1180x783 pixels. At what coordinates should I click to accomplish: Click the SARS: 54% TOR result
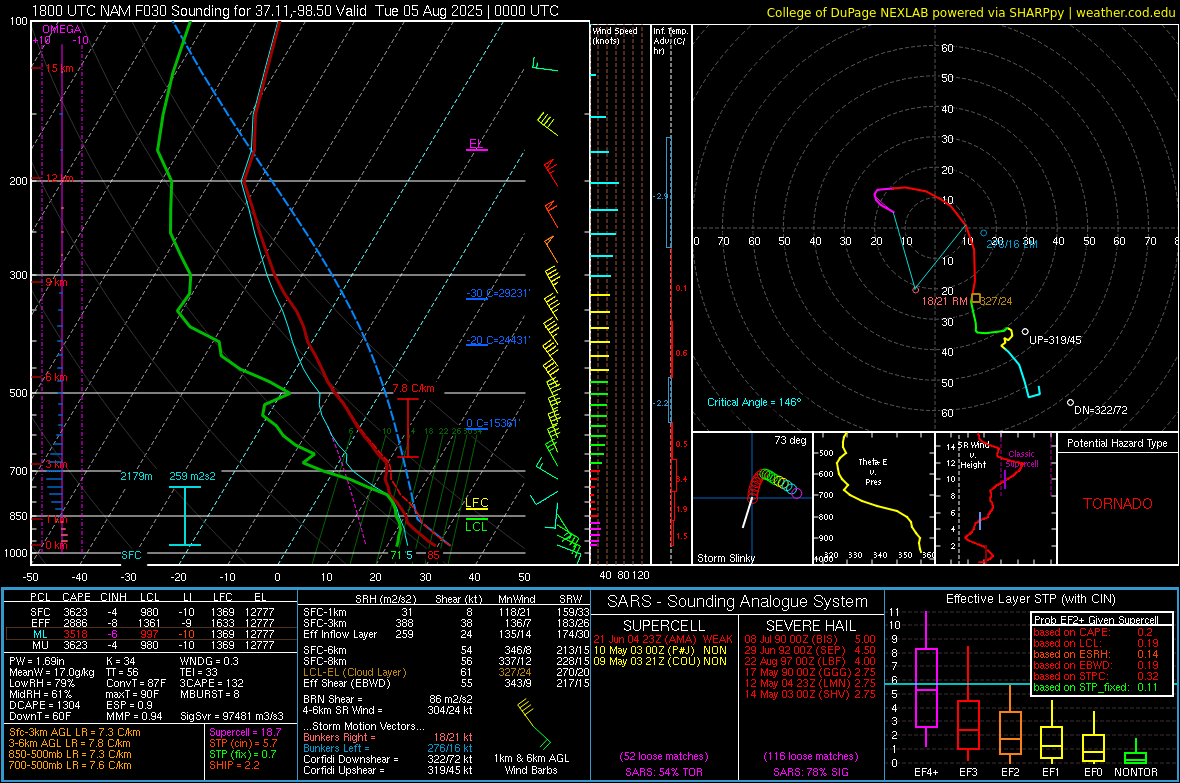[664, 772]
